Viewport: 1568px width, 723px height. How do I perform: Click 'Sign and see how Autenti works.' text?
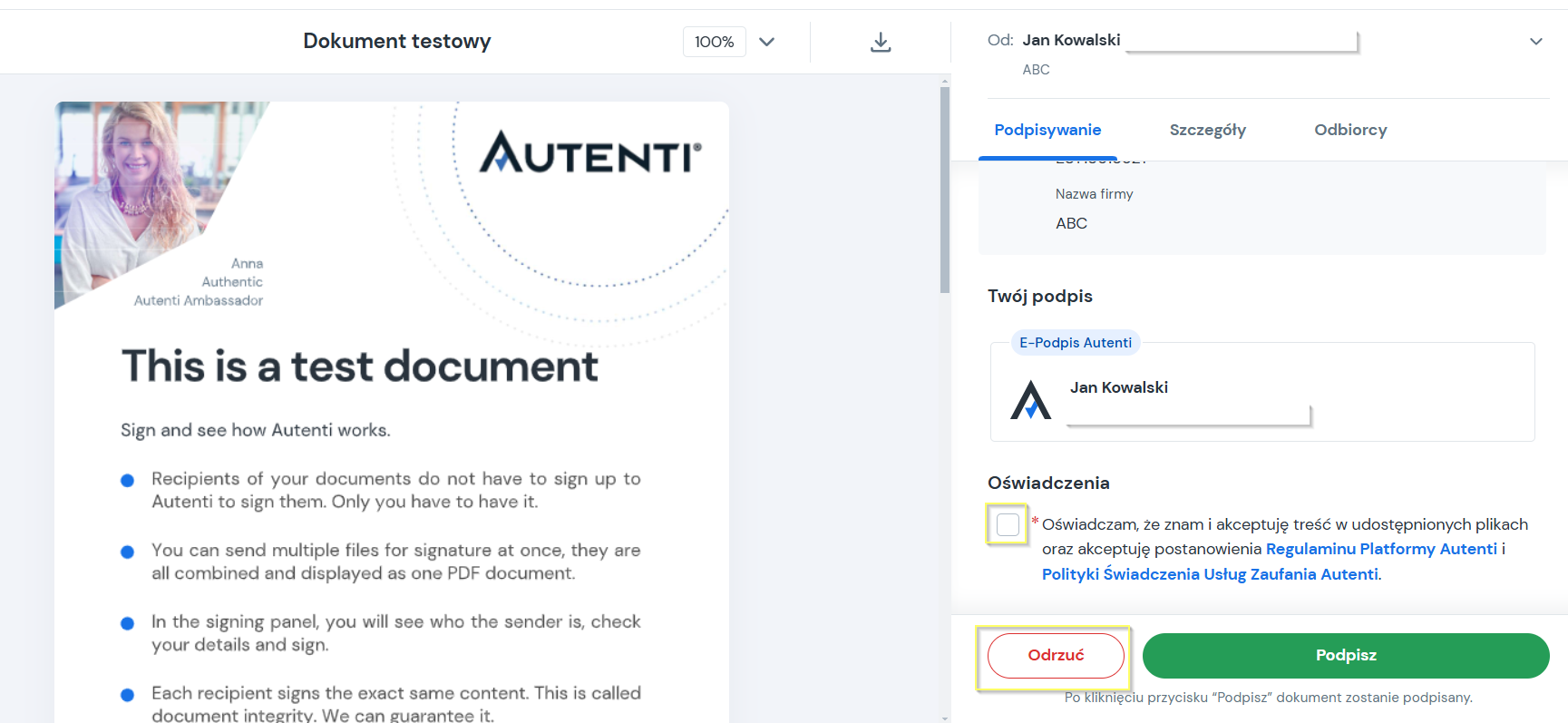click(x=256, y=430)
